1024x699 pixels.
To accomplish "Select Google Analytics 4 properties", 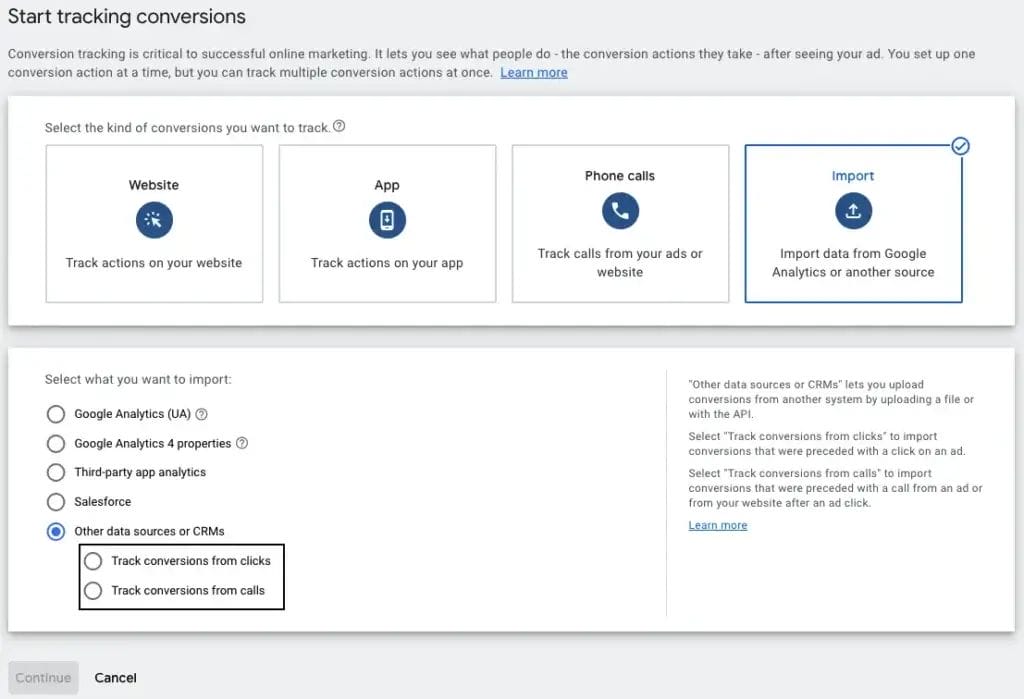I will (56, 442).
